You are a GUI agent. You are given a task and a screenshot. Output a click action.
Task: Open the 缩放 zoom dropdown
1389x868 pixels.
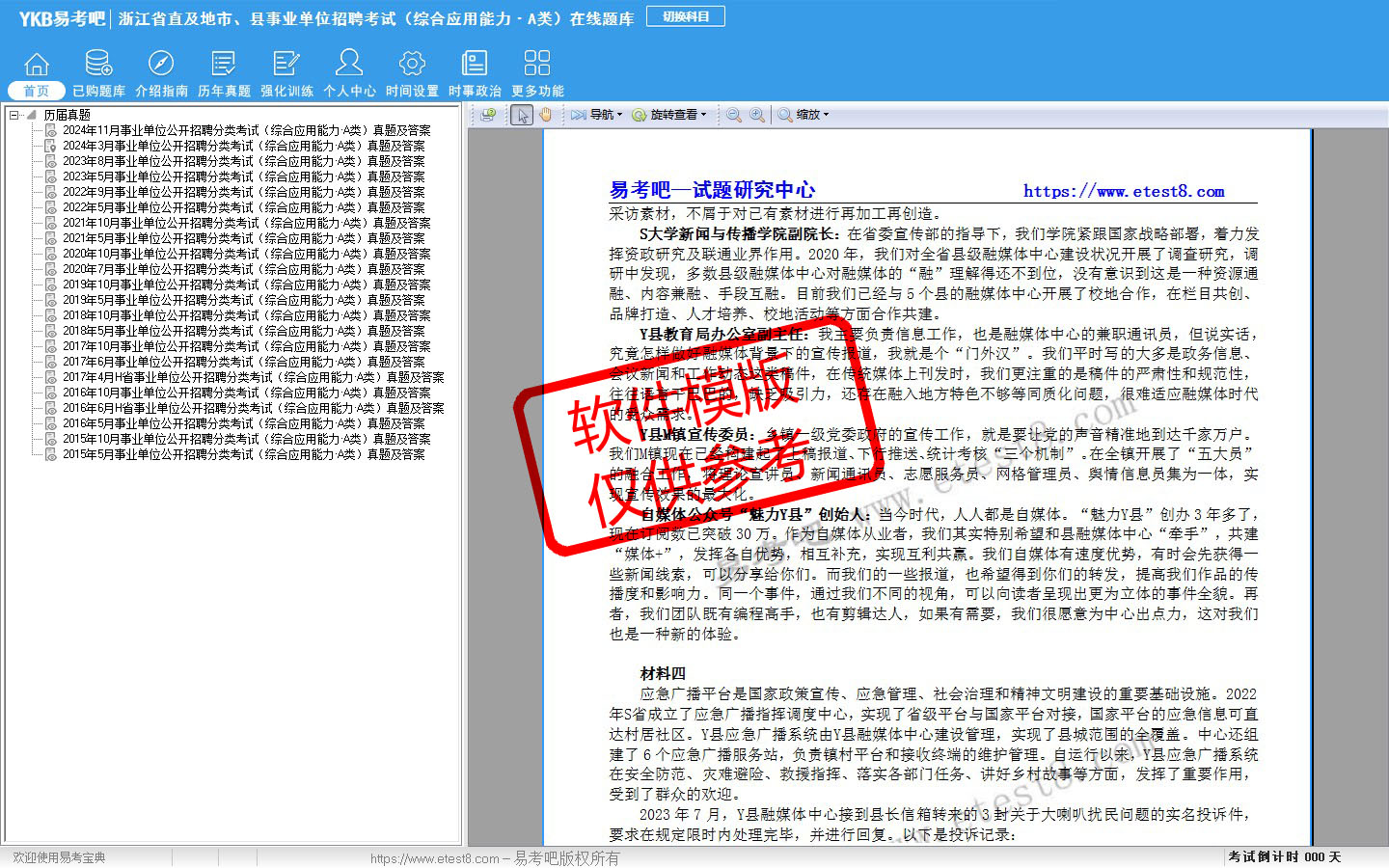(803, 115)
